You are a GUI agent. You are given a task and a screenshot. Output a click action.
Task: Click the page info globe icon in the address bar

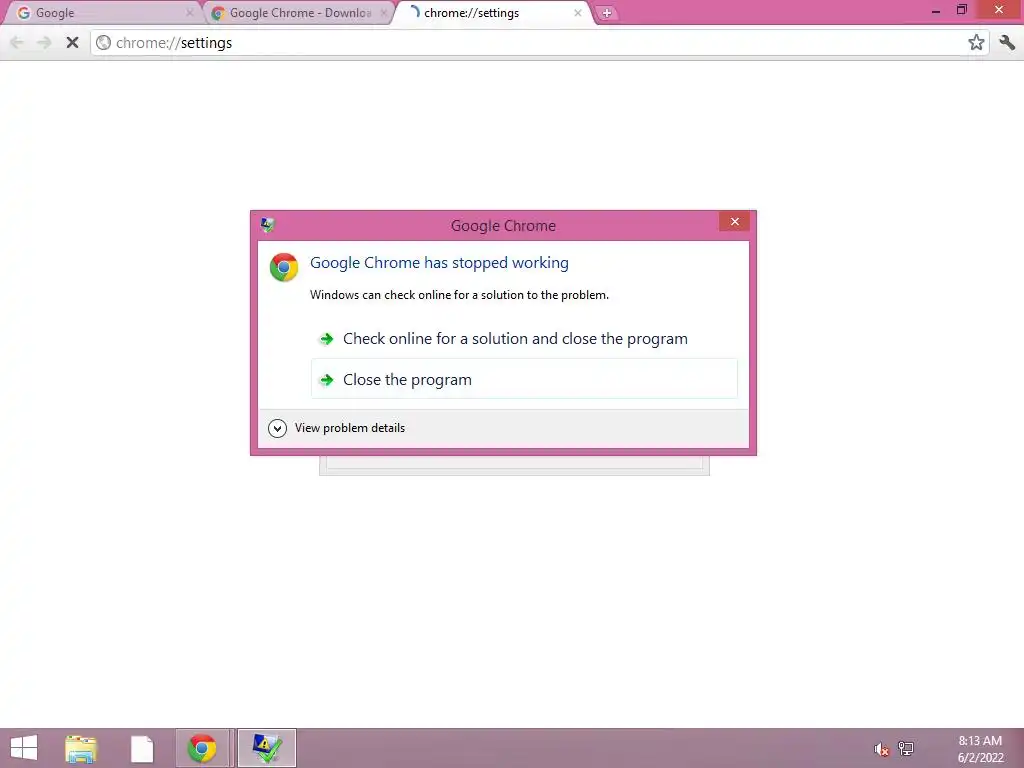click(x=103, y=42)
